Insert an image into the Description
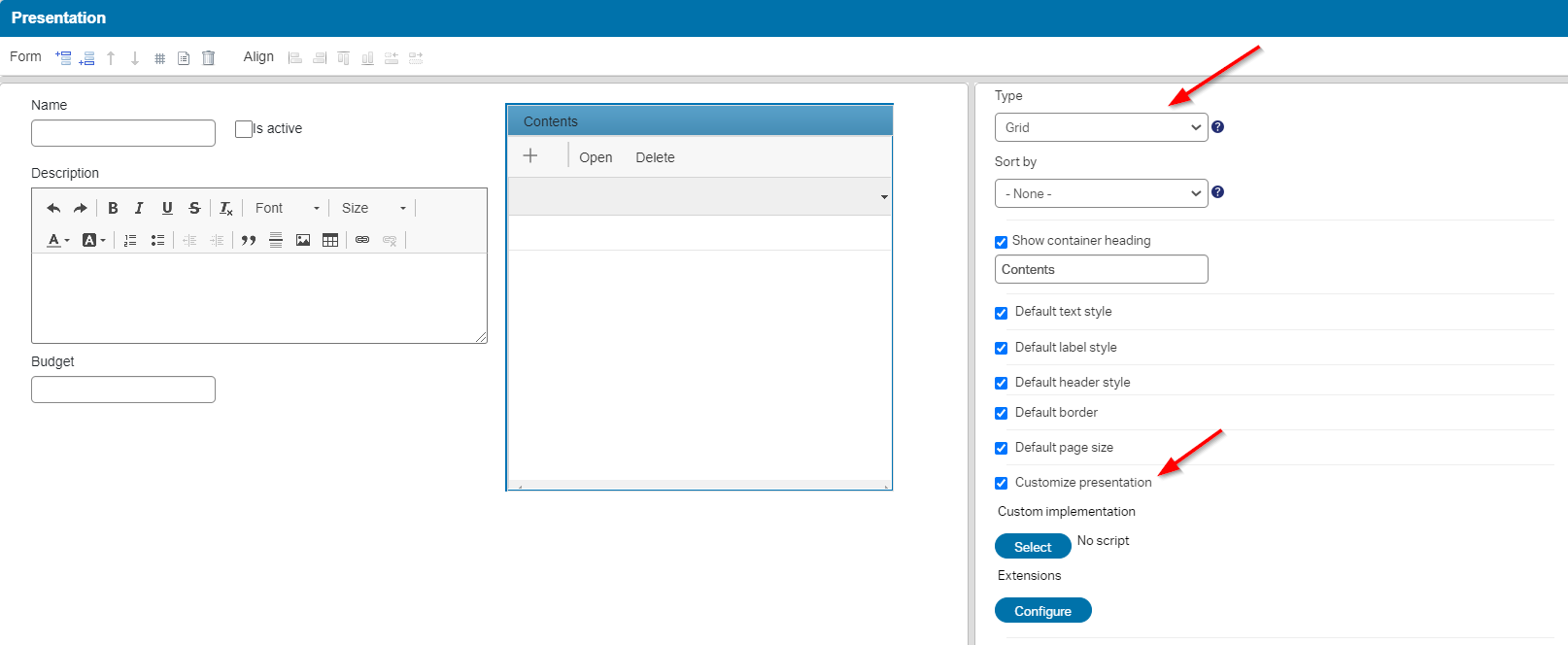Screen dimensions: 1568x645 click(303, 240)
